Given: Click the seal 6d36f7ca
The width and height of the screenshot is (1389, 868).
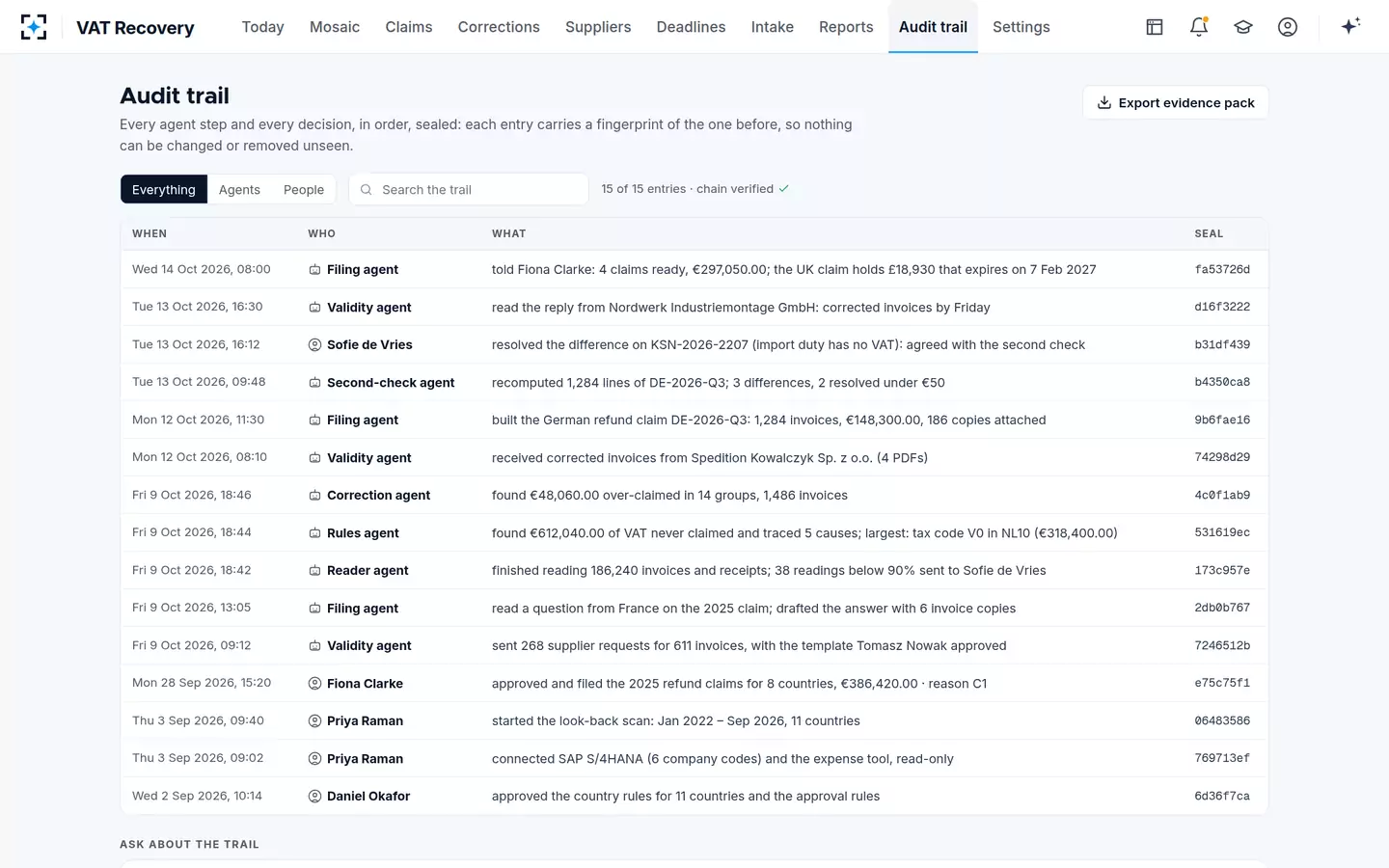Looking at the screenshot, I should click(x=1222, y=797).
